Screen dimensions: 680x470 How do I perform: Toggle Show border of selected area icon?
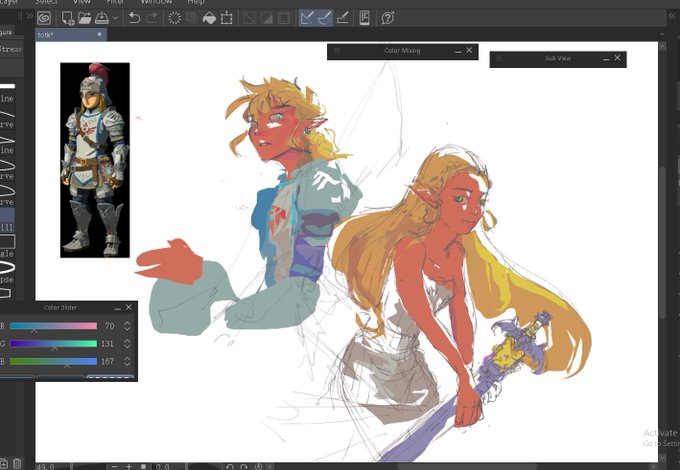click(x=284, y=18)
